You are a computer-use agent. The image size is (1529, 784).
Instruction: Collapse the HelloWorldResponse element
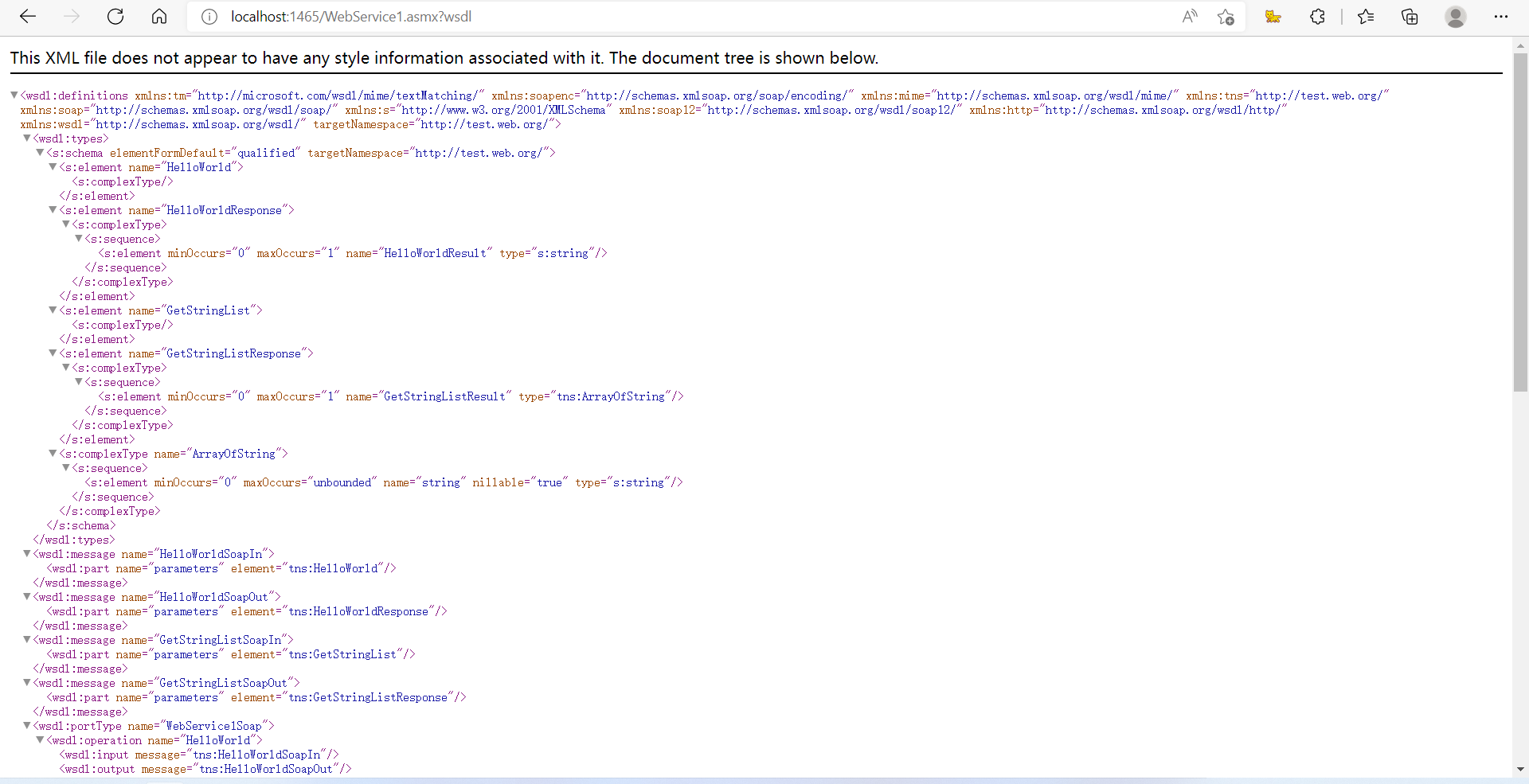52,210
